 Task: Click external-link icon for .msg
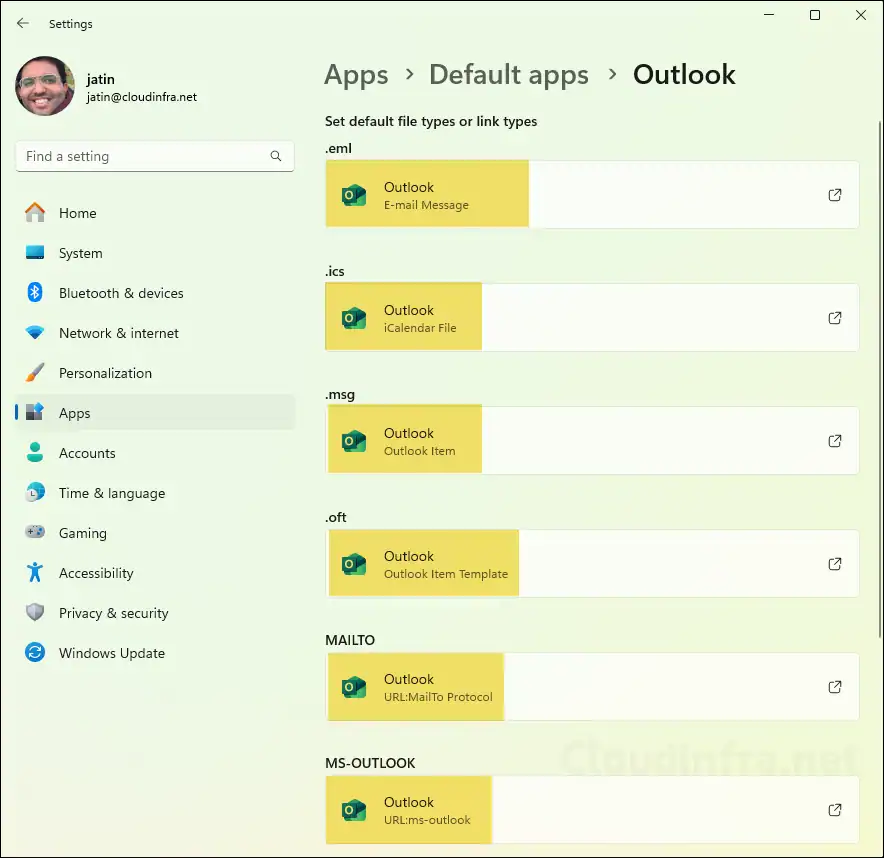835,441
